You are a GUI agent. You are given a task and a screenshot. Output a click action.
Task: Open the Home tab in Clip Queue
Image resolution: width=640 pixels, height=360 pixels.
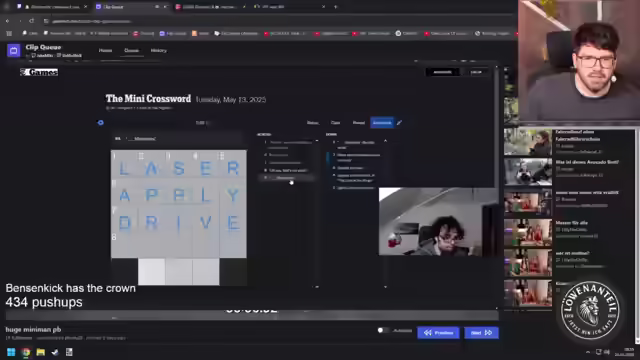click(105, 50)
